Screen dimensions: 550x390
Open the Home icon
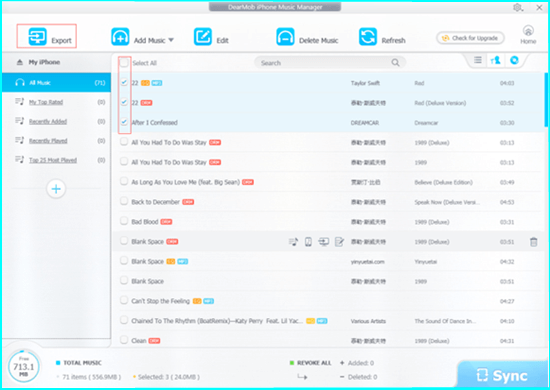(x=528, y=31)
